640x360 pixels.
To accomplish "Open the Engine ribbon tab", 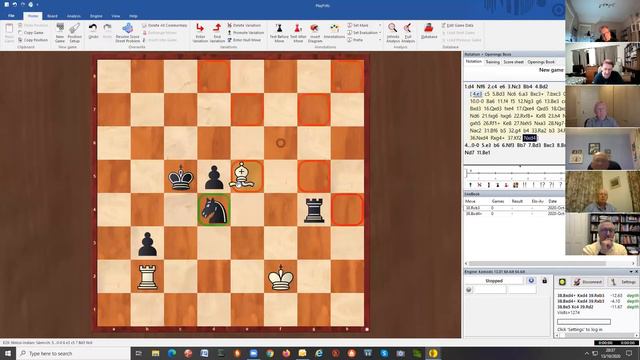I will click(96, 16).
